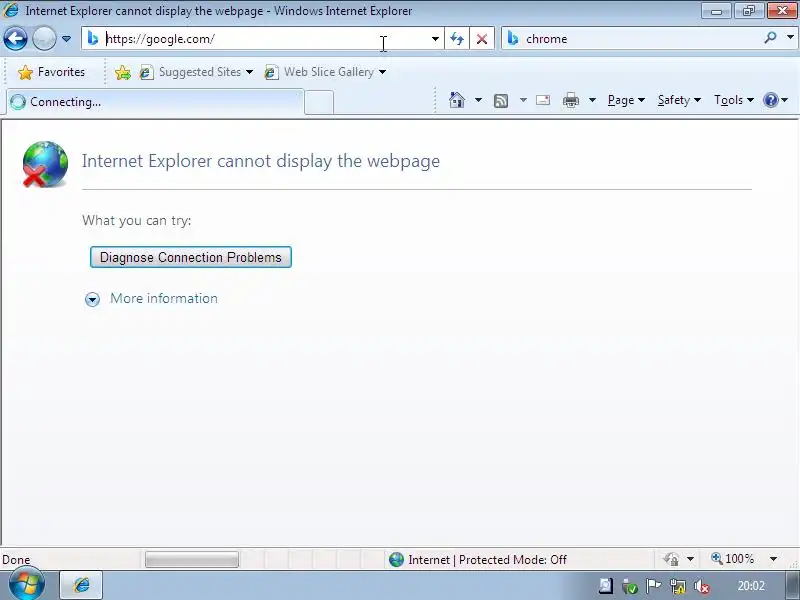Click the globe error icon on page
800x600 pixels.
[45, 164]
